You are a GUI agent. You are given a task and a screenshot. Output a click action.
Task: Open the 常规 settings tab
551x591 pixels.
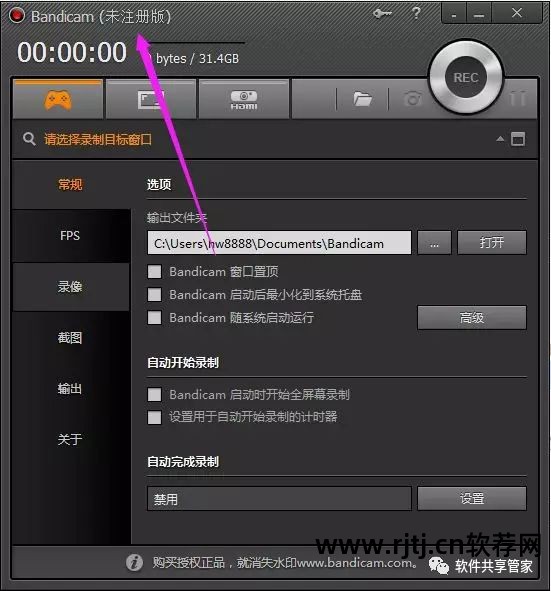pyautogui.click(x=70, y=185)
